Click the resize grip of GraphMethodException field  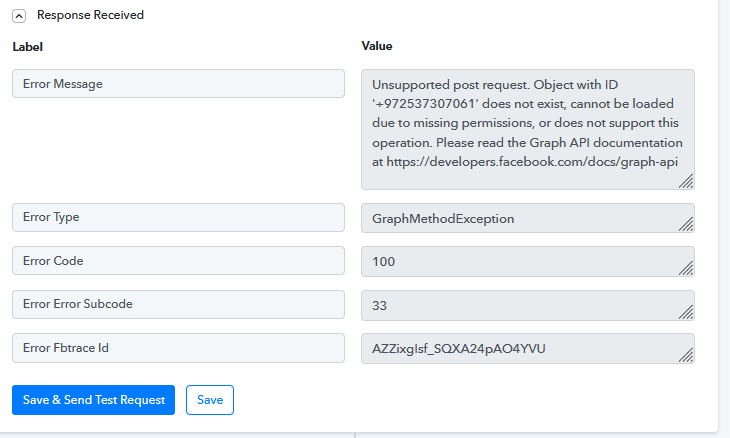[x=686, y=224]
